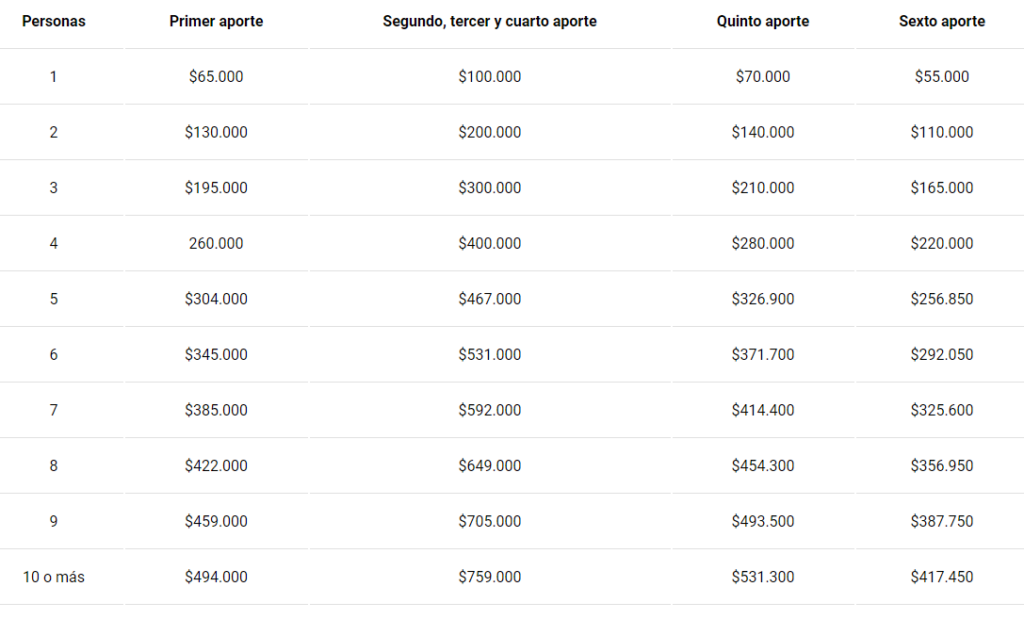Click the $325.600 cell in row 7
Viewport: 1024px width, 619px height.
942,410
